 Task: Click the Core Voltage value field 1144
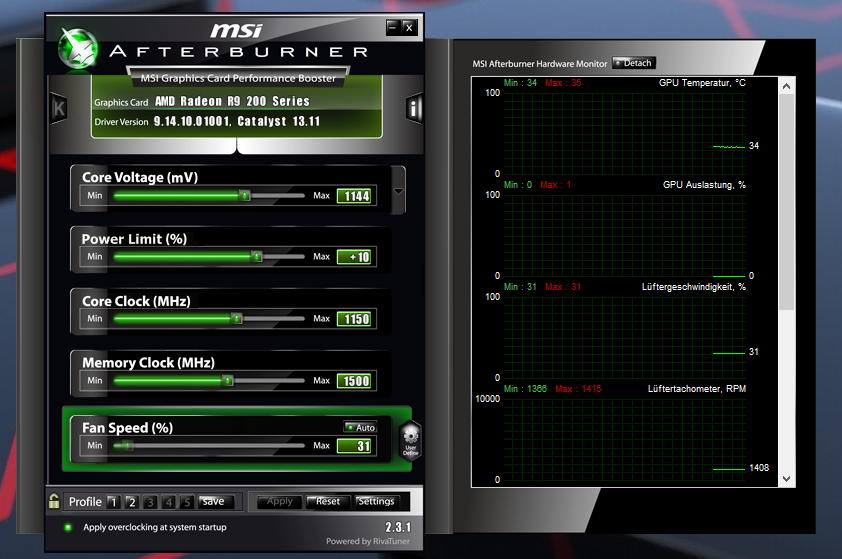[x=354, y=196]
